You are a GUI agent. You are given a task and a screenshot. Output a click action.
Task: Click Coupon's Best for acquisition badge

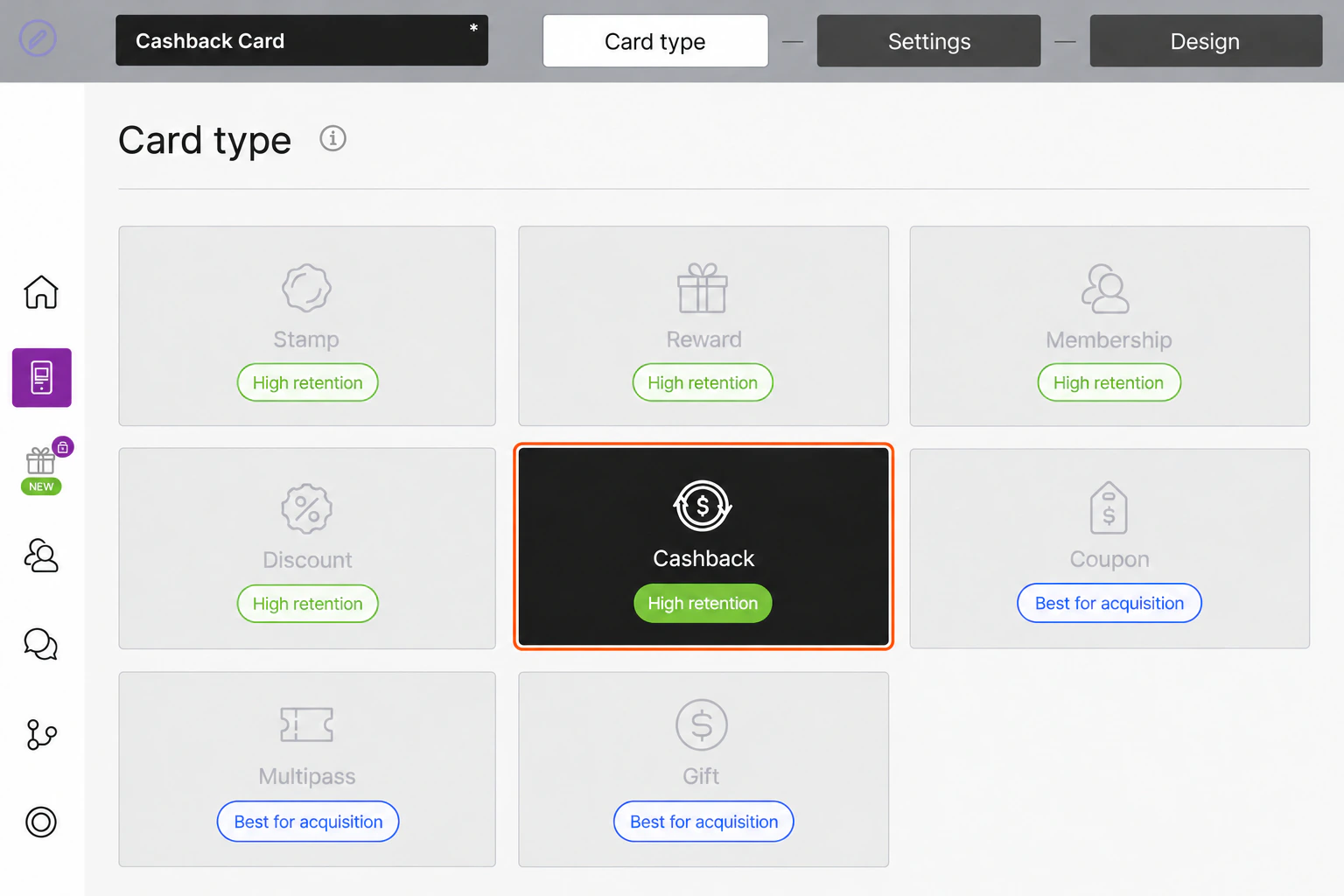pos(1109,603)
